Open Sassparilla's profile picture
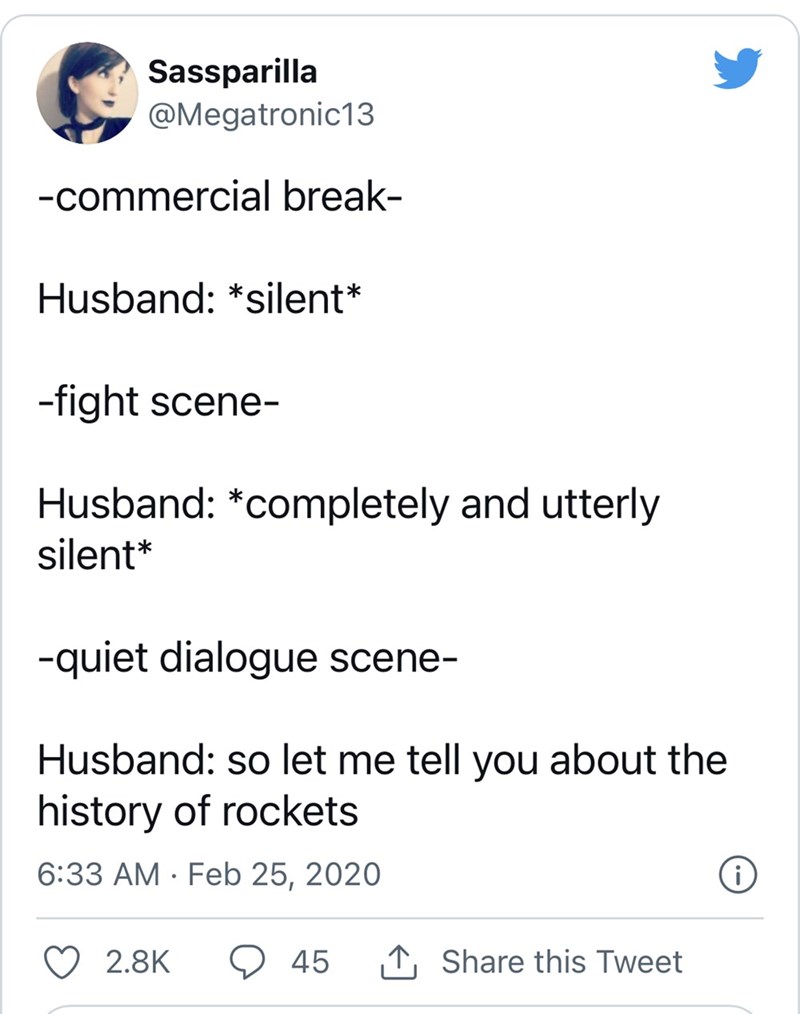 tap(88, 94)
